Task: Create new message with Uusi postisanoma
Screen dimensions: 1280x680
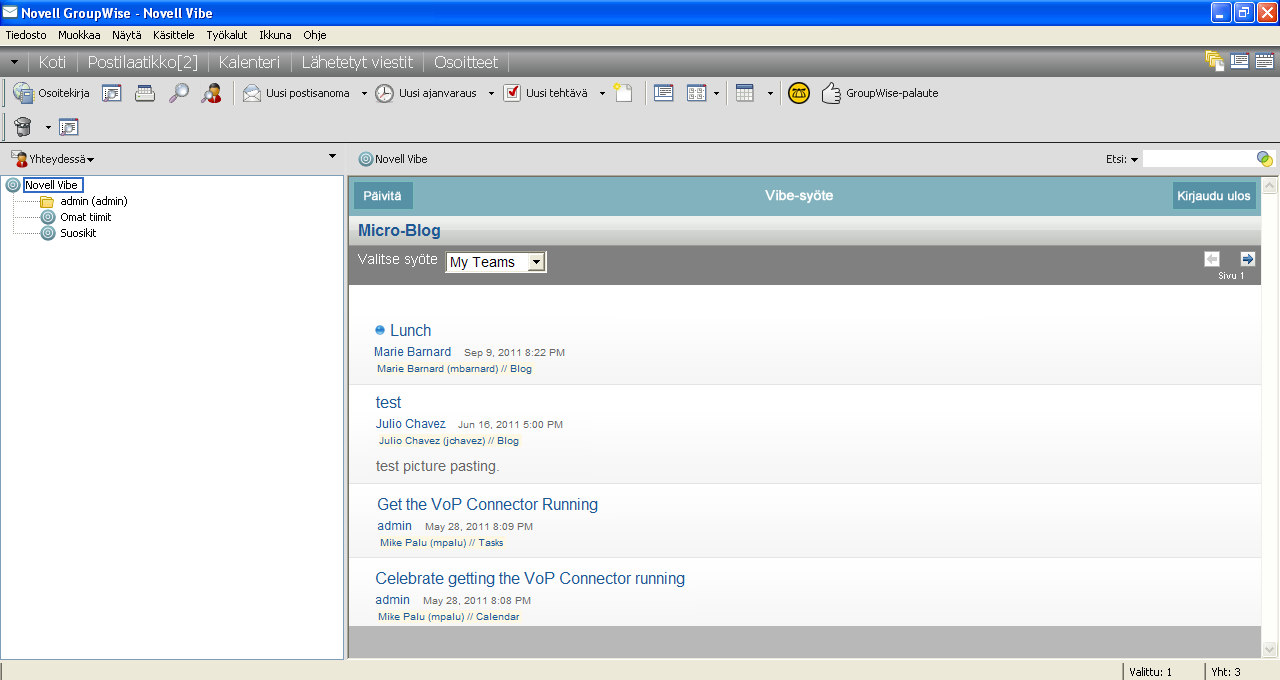Action: [x=296, y=93]
